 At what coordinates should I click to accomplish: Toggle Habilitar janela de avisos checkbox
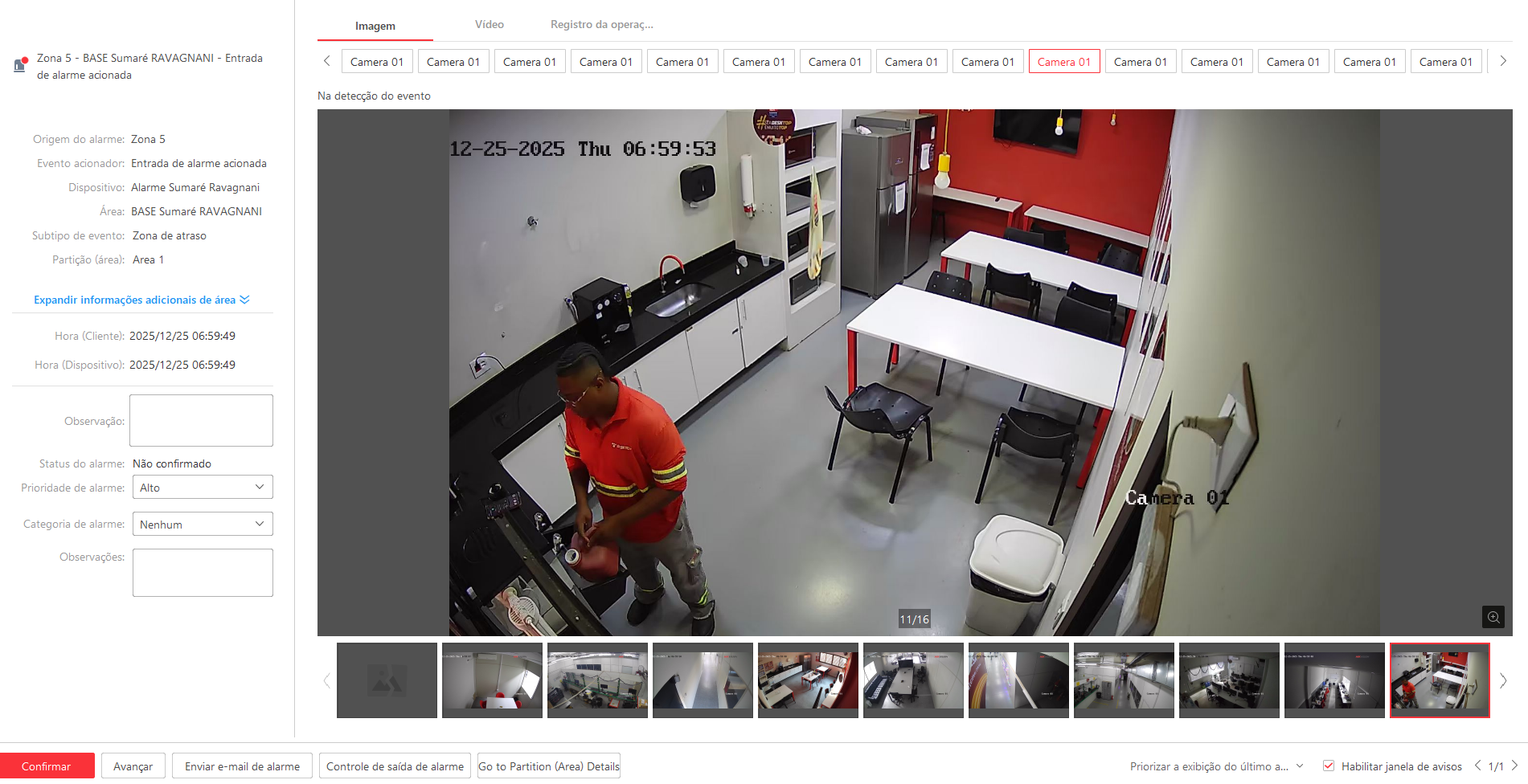pos(1329,766)
